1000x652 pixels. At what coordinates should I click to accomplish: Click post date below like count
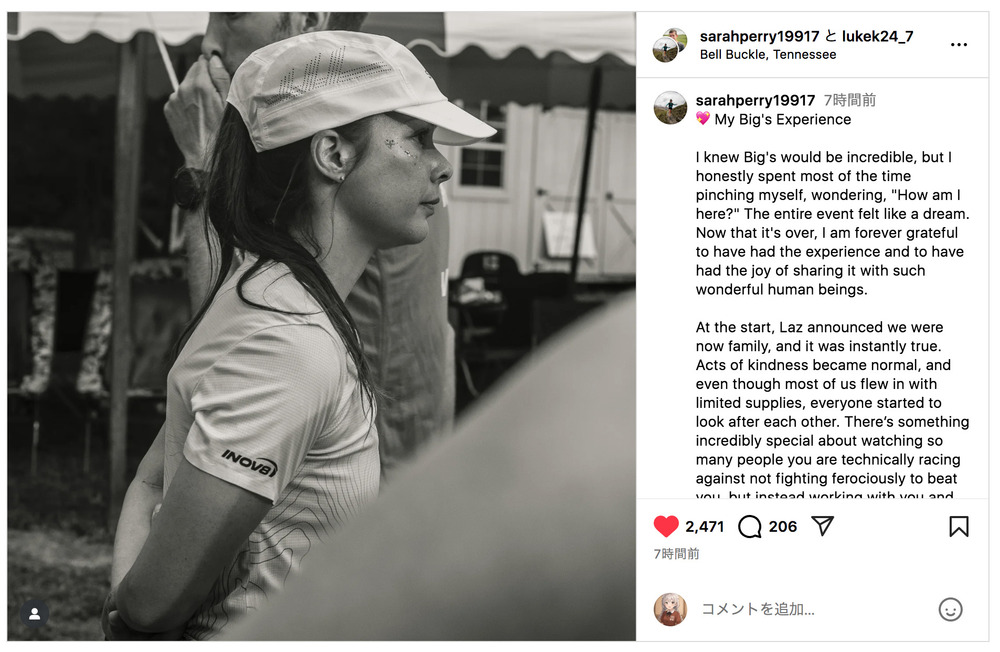coord(676,554)
